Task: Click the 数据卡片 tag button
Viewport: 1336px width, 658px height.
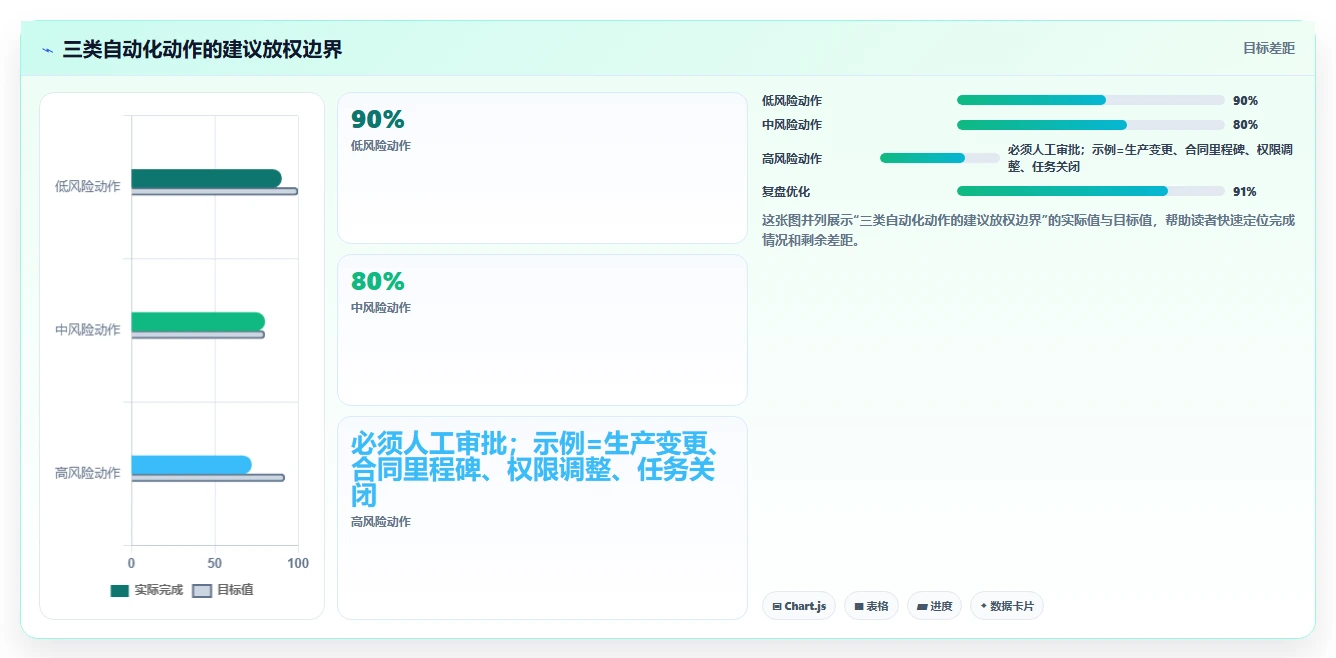Action: pyautogui.click(x=1007, y=606)
